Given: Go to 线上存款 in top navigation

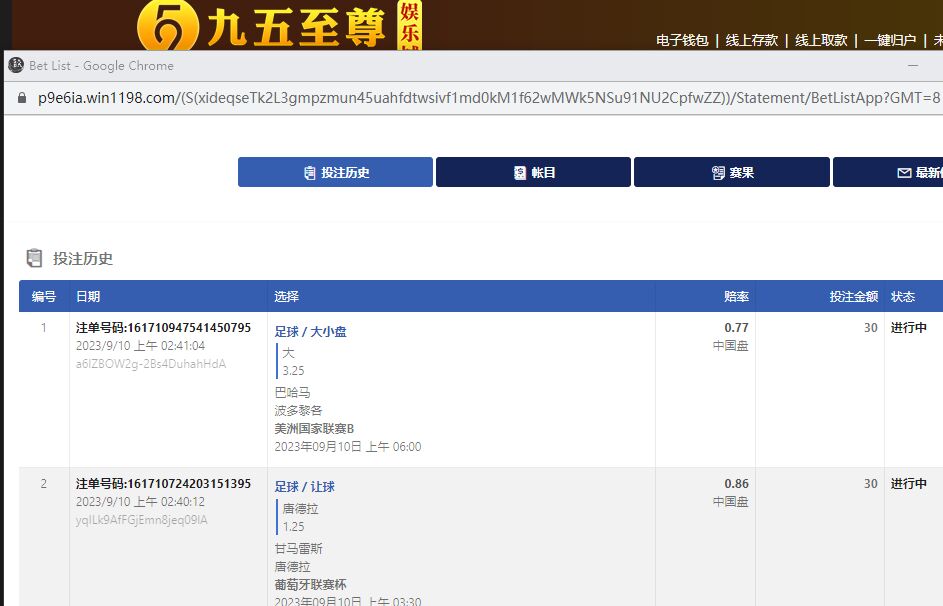Looking at the screenshot, I should click(751, 40).
